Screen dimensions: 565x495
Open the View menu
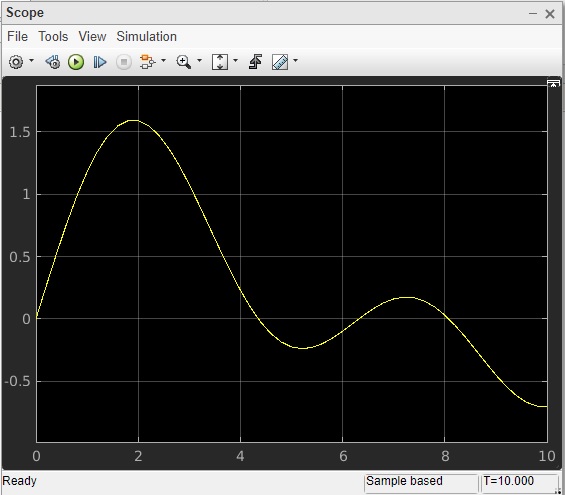[x=92, y=36]
